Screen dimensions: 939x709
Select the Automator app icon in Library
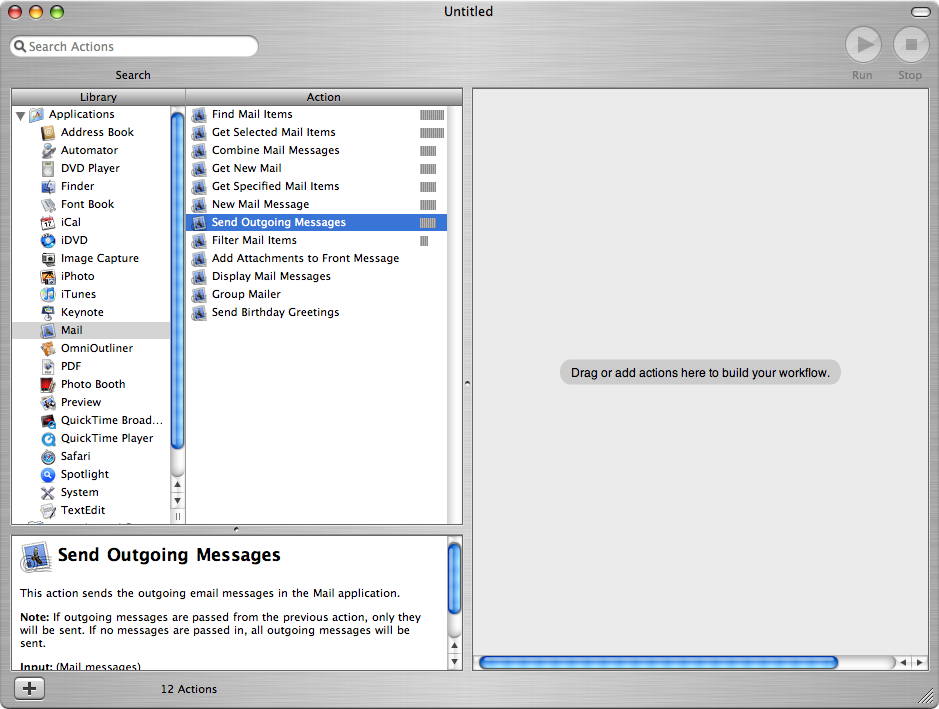[x=48, y=150]
